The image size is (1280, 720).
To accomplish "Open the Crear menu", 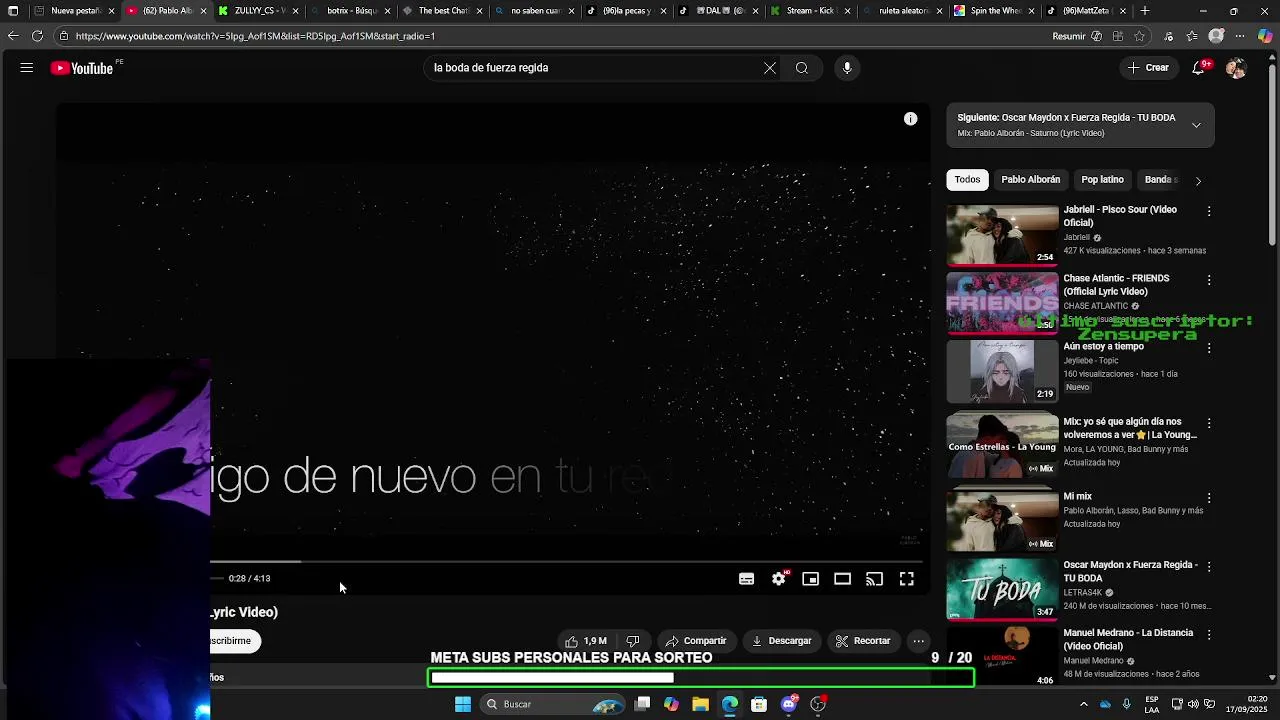I will [1149, 68].
